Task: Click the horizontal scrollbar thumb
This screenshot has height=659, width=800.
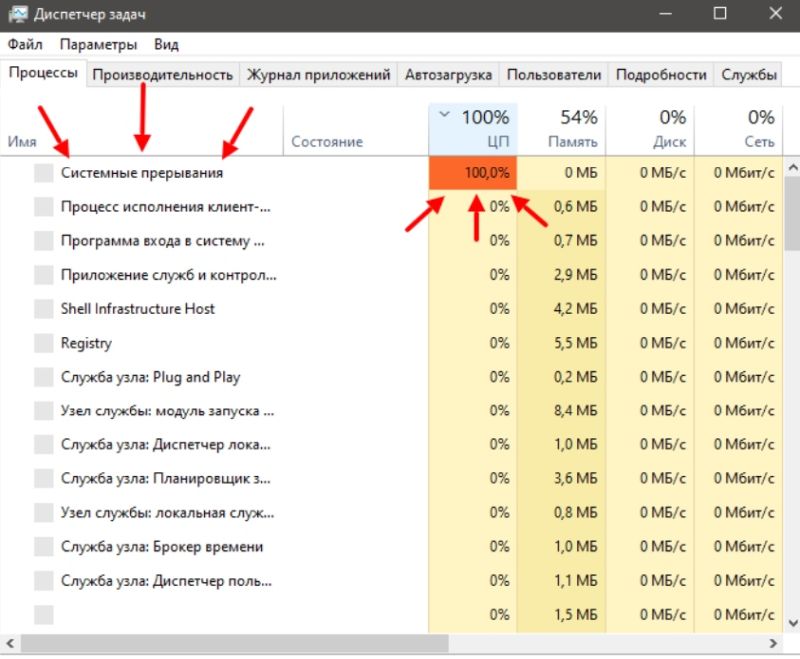Action: coord(235,644)
